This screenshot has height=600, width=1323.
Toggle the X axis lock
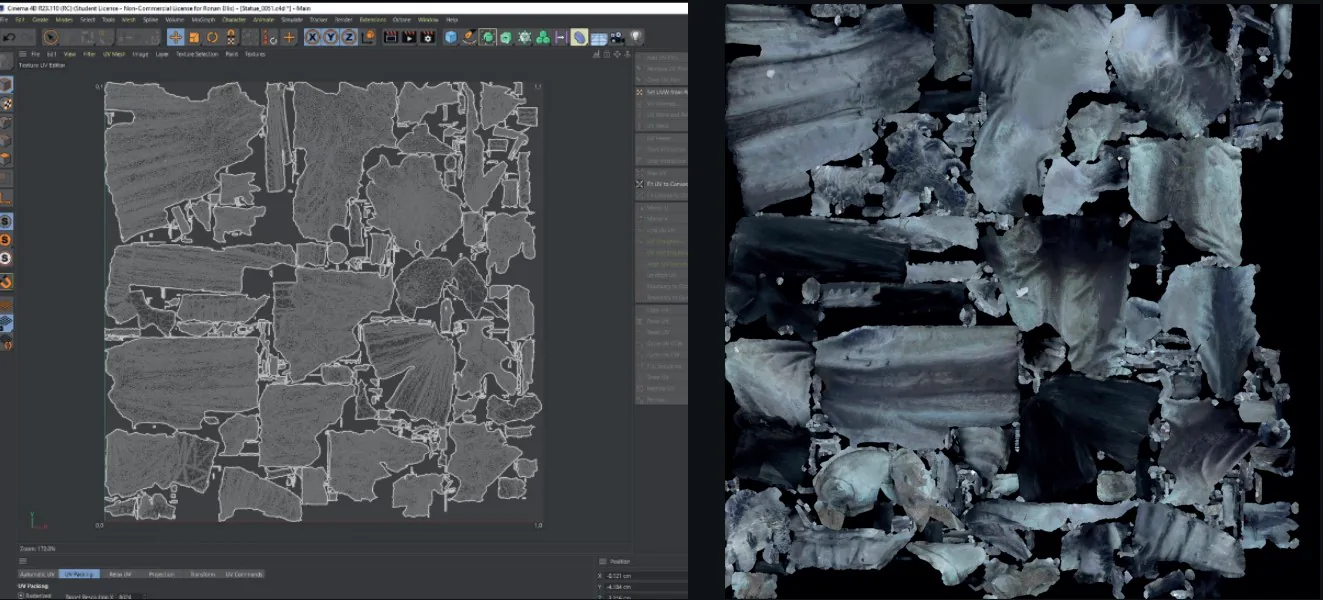click(x=313, y=37)
